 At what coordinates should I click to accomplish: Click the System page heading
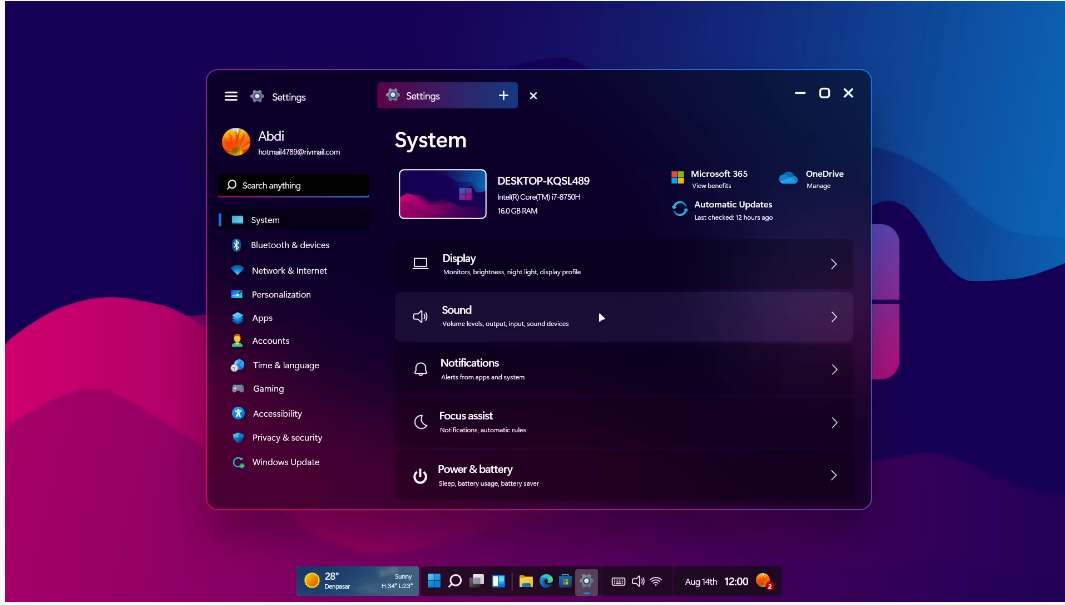point(431,141)
